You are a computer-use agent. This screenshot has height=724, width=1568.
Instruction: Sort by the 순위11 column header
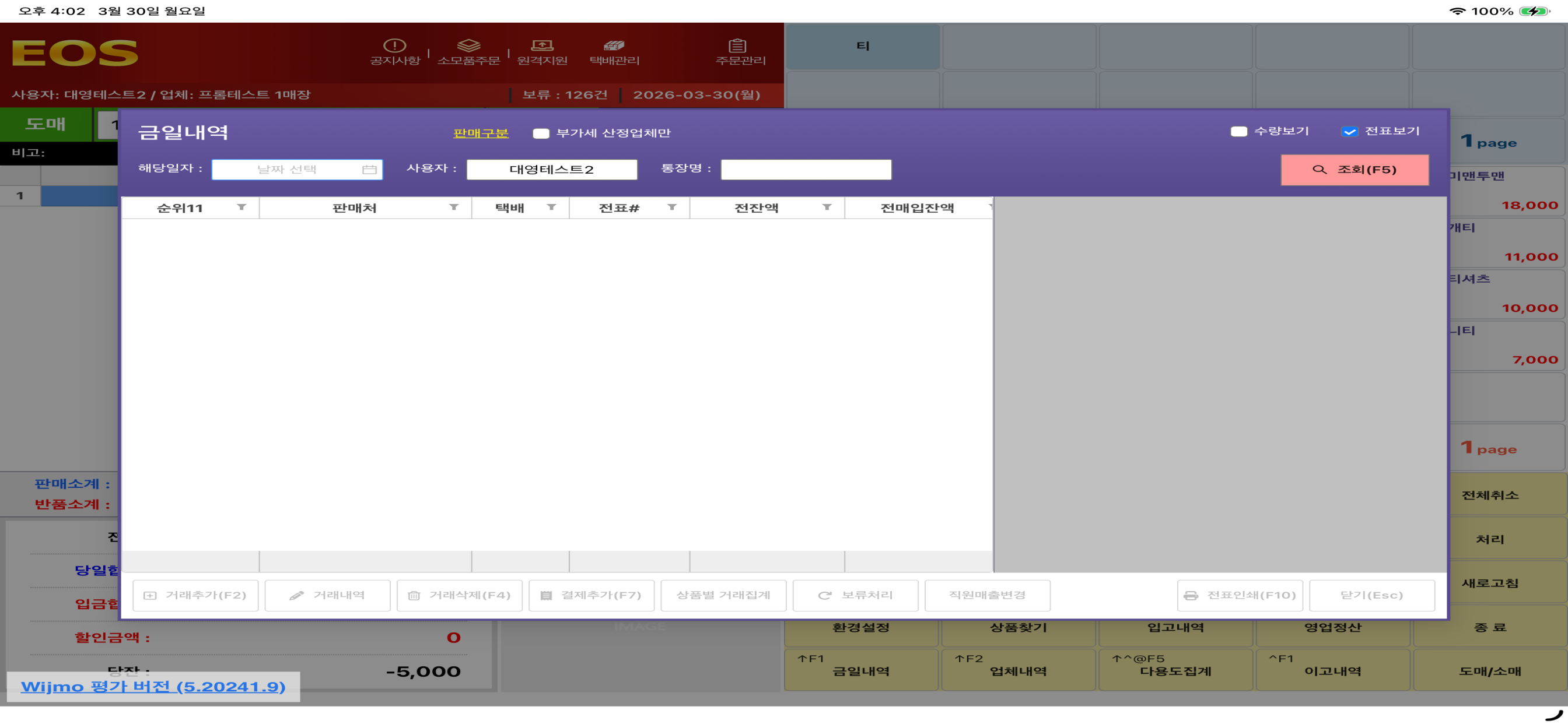[180, 208]
